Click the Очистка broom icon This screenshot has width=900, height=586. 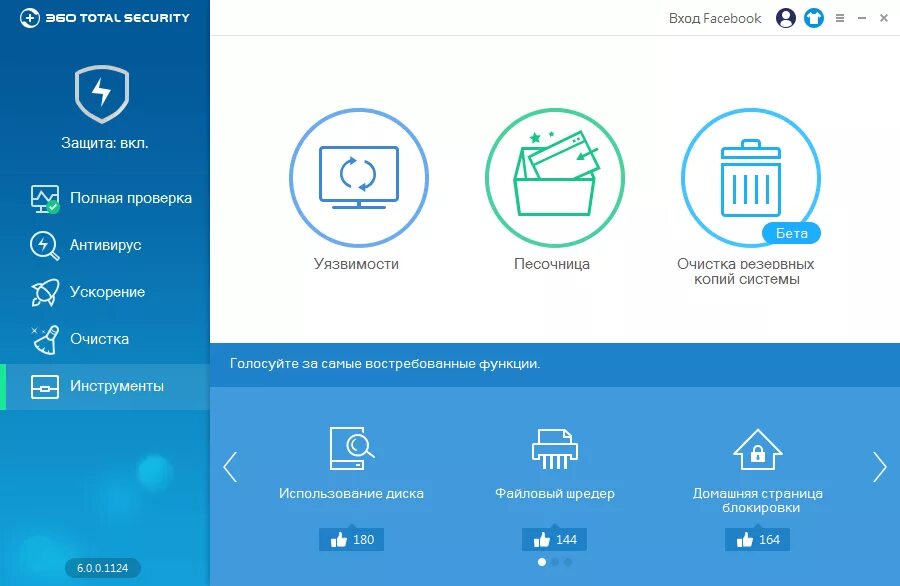(x=45, y=340)
